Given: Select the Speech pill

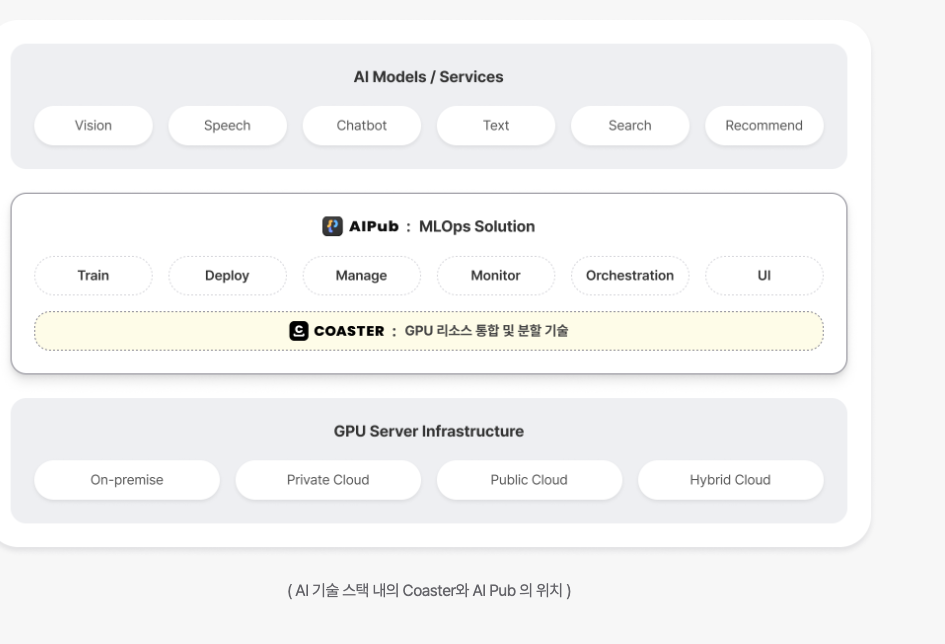Looking at the screenshot, I should point(227,125).
